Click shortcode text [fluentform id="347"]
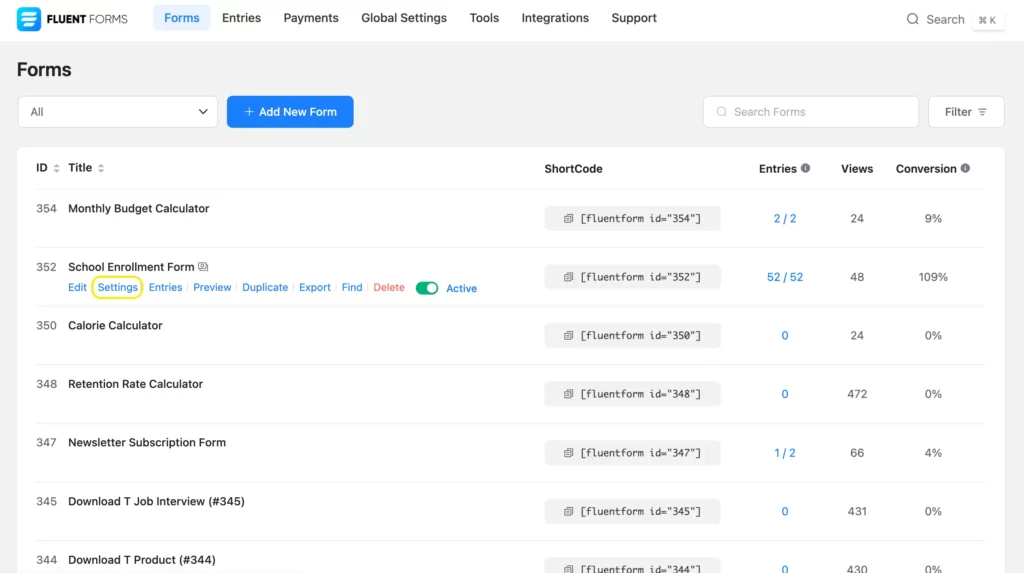 641,453
